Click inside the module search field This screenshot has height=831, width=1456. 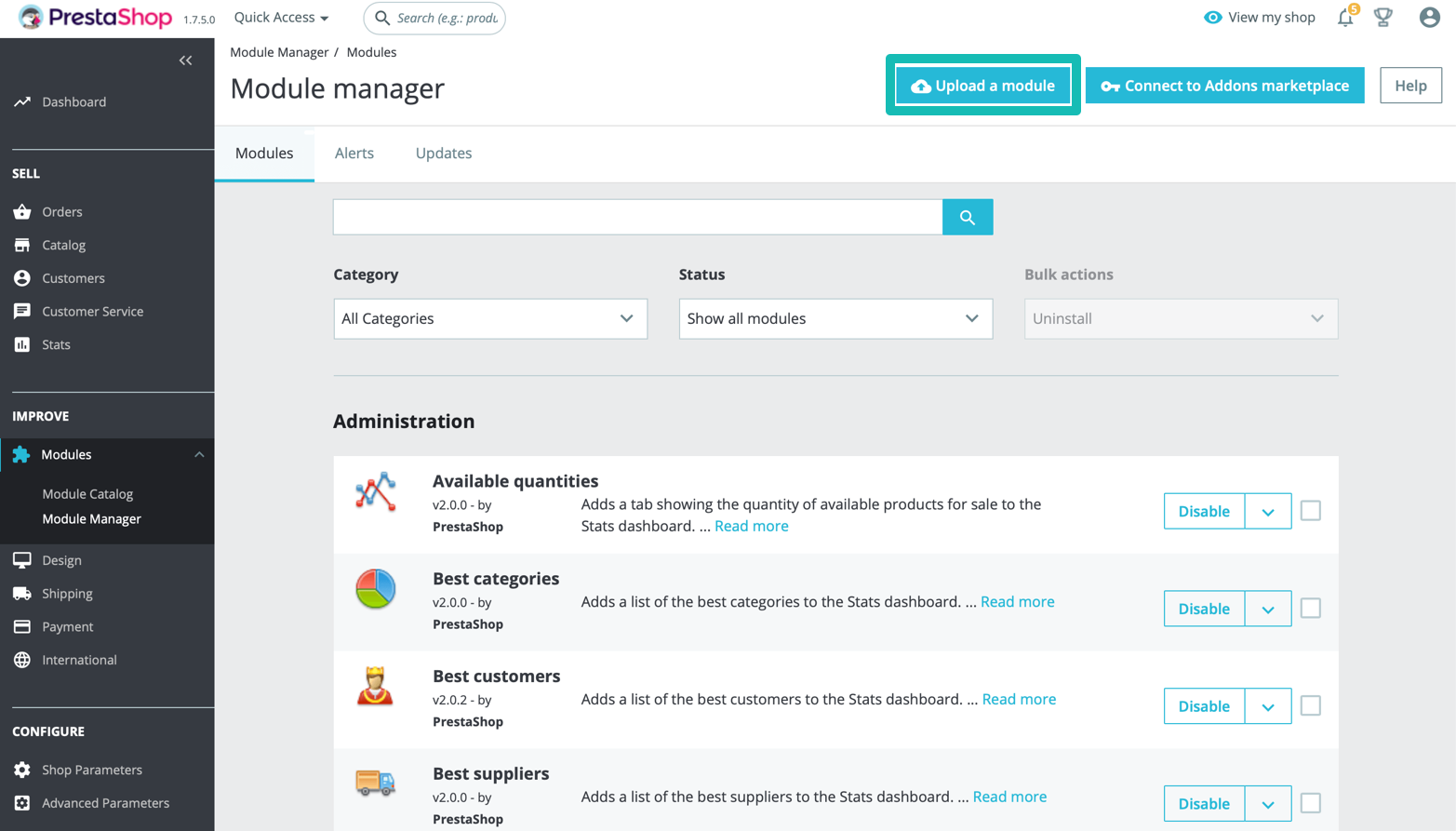[637, 217]
